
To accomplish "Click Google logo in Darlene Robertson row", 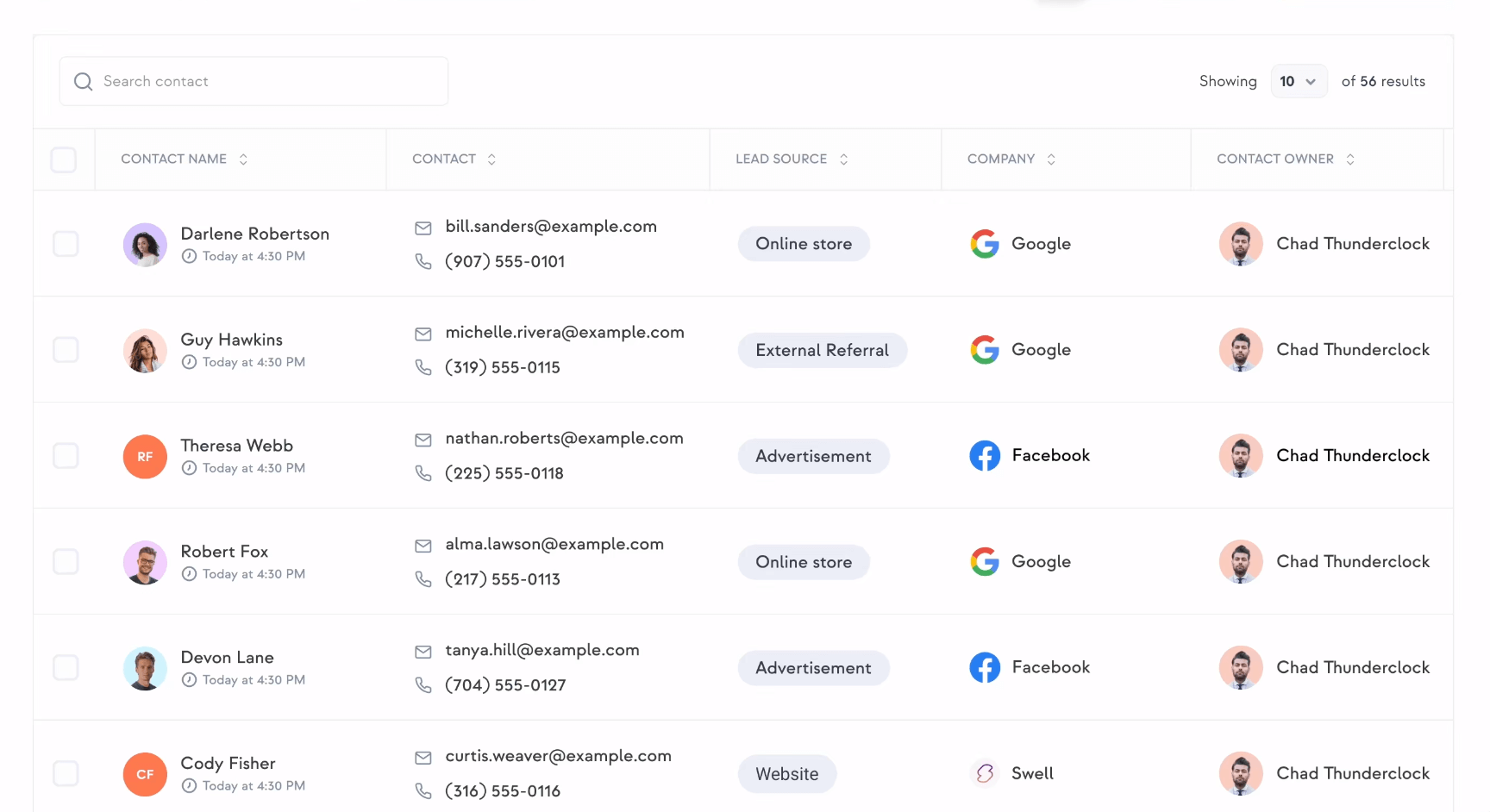I will point(985,244).
